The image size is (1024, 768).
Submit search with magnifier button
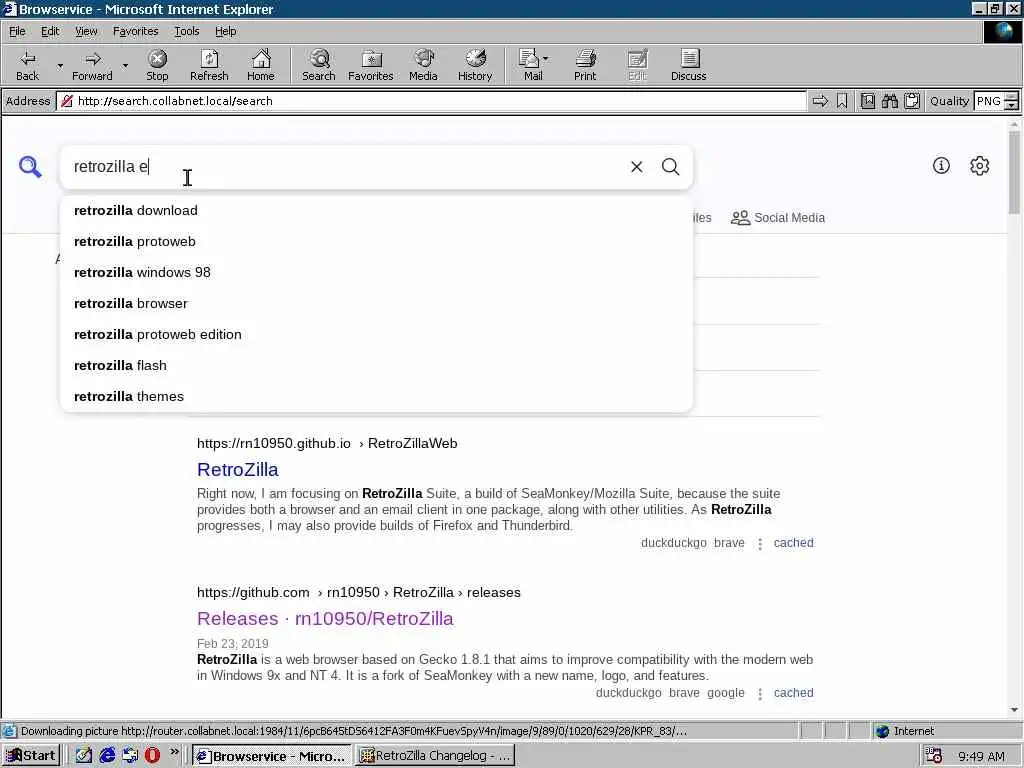[x=671, y=167]
